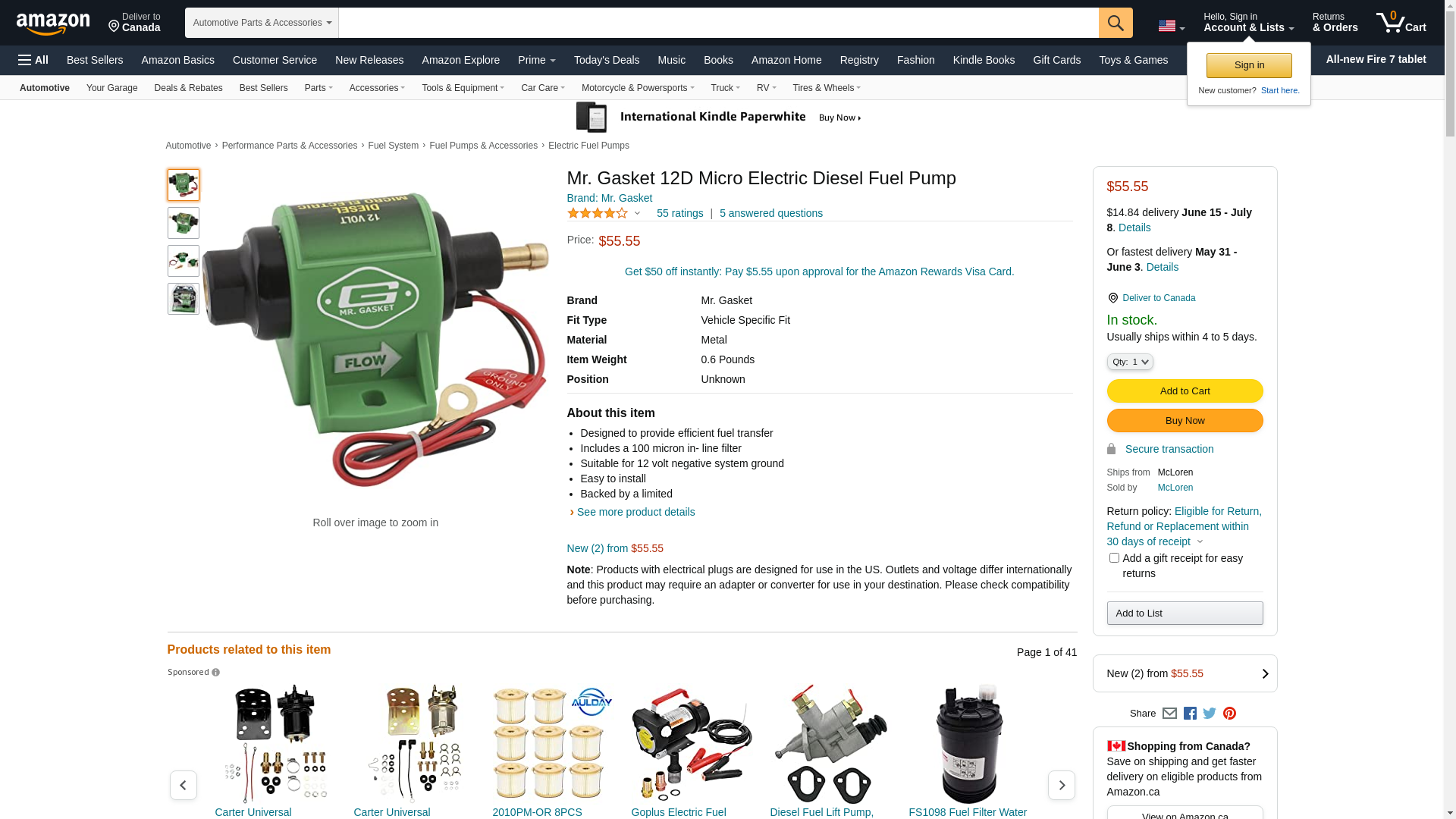Image resolution: width=1456 pixels, height=819 pixels.
Task: Go to next related products page
Action: coord(1062,786)
